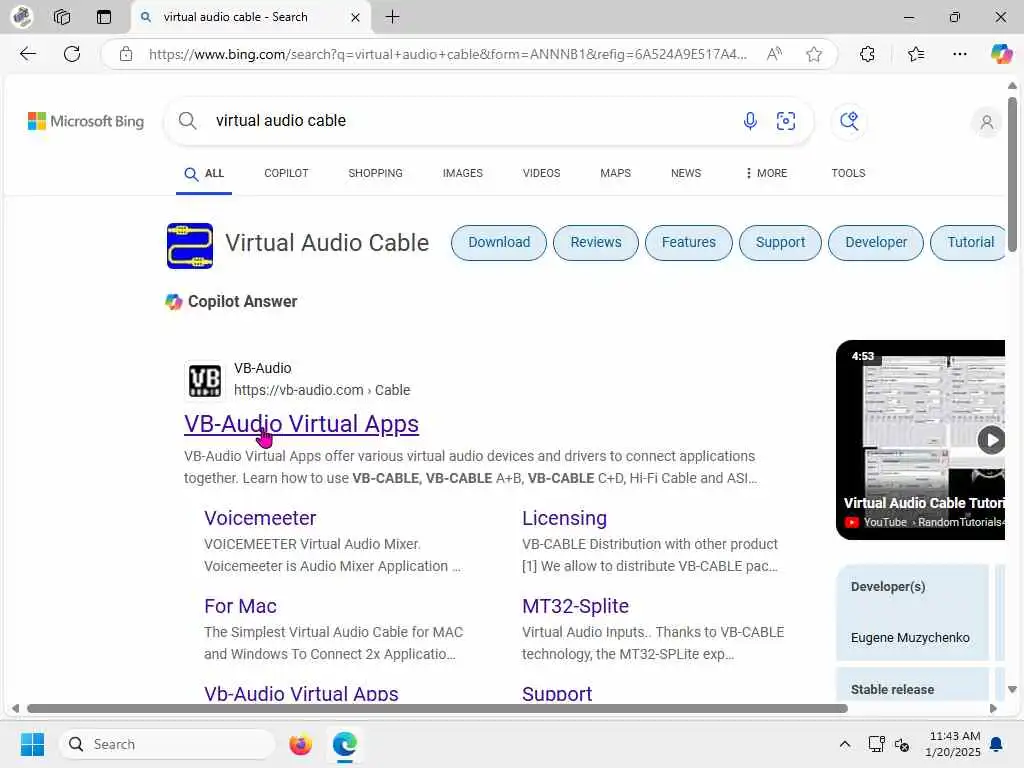Switch to the IMAGES tab
This screenshot has width=1024, height=768.
[x=462, y=173]
